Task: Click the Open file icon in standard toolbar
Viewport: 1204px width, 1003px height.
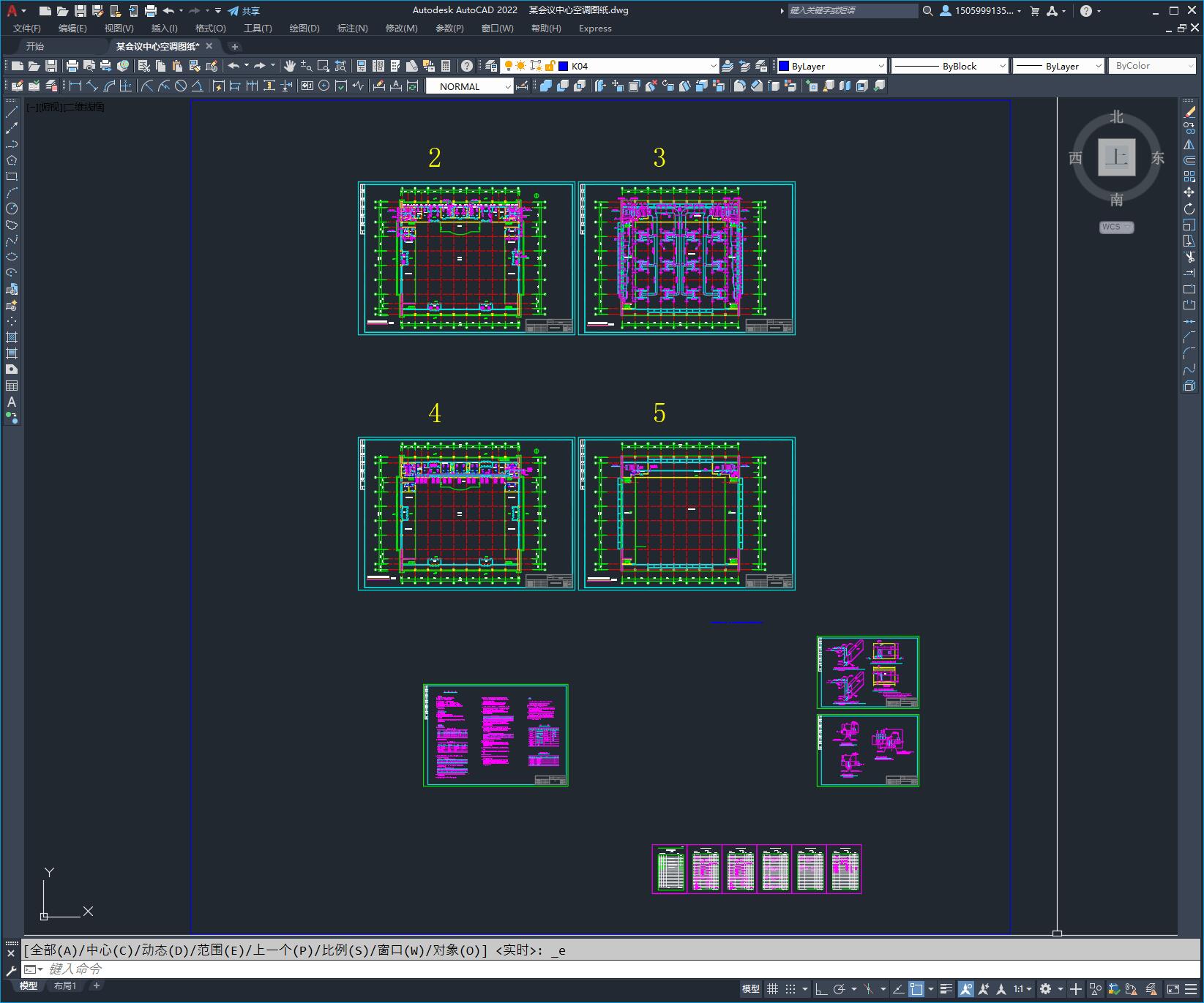Action: [x=34, y=66]
